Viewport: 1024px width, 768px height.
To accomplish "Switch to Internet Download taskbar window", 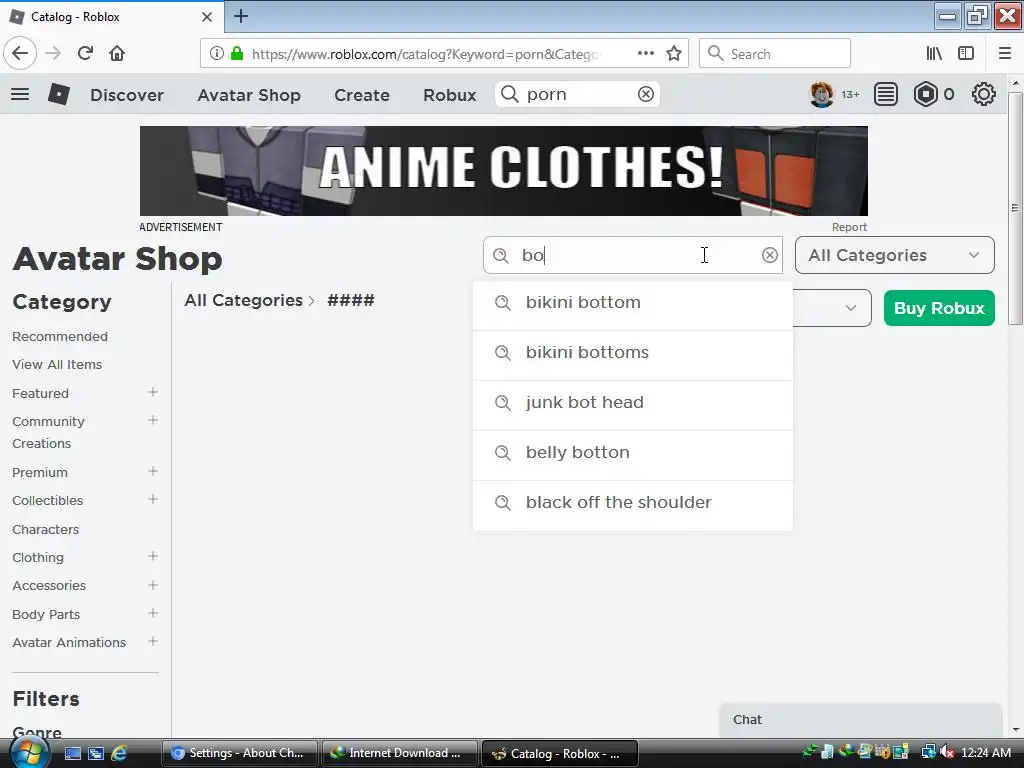I will (399, 753).
